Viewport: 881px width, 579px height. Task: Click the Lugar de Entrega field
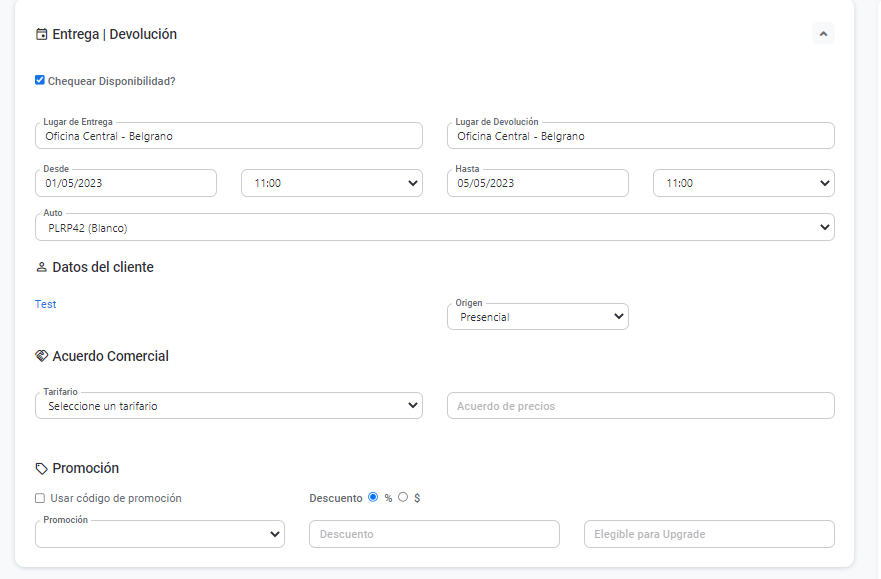(228, 136)
